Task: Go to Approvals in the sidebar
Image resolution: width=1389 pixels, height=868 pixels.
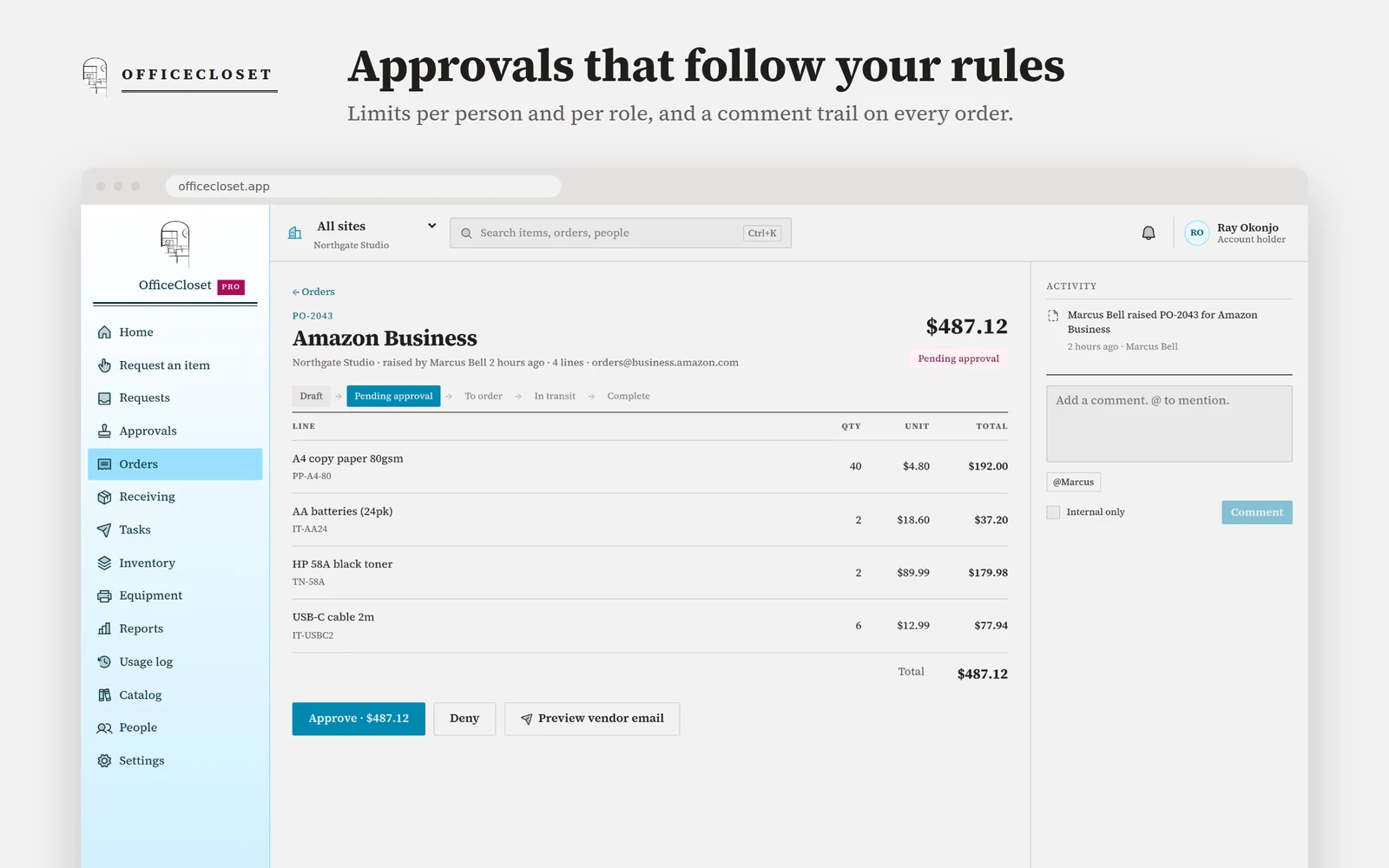Action: point(175,431)
